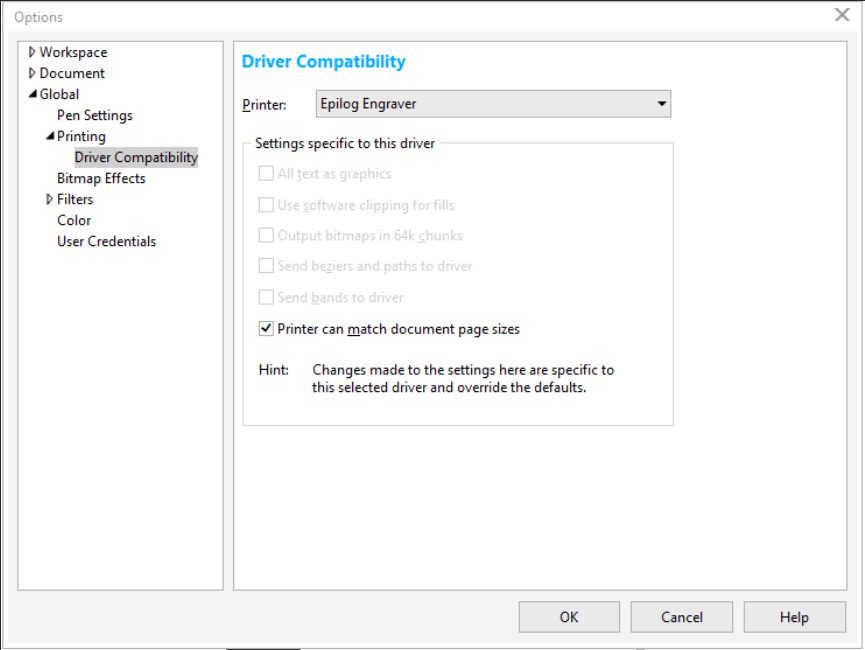Select the Driver Compatibility tree item

tap(136, 157)
